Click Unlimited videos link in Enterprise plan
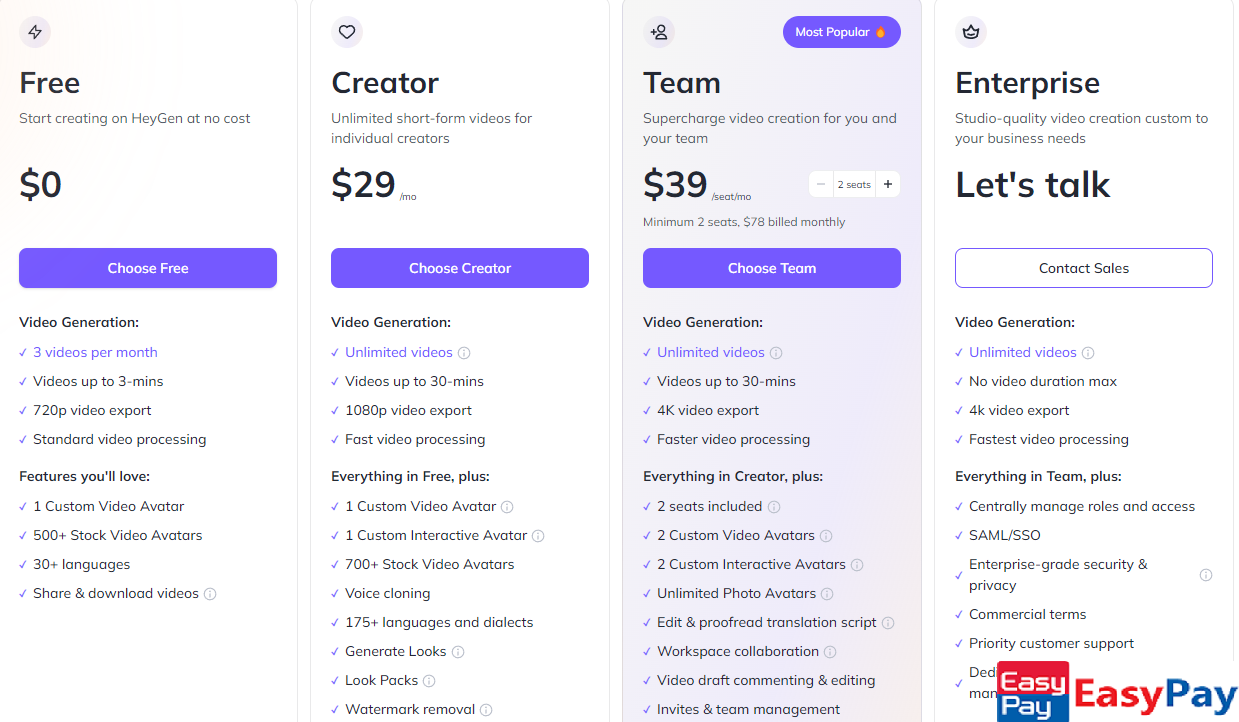The image size is (1239, 722). [1023, 352]
